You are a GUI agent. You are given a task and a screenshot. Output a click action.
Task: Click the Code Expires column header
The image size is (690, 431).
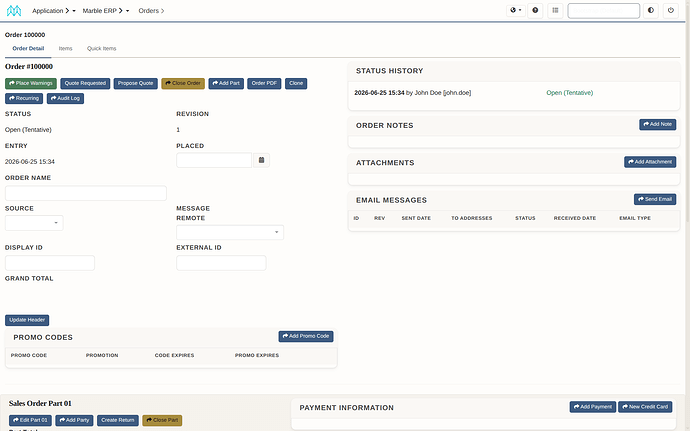click(x=174, y=355)
